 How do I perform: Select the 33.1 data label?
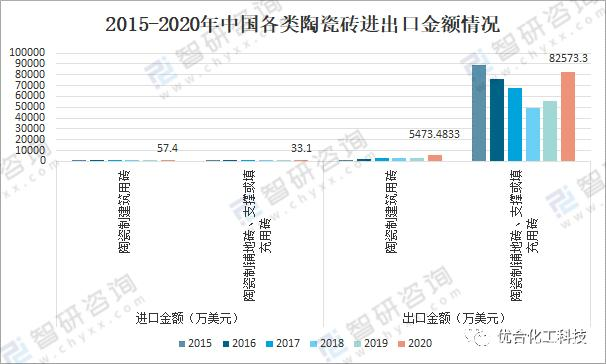click(x=301, y=148)
